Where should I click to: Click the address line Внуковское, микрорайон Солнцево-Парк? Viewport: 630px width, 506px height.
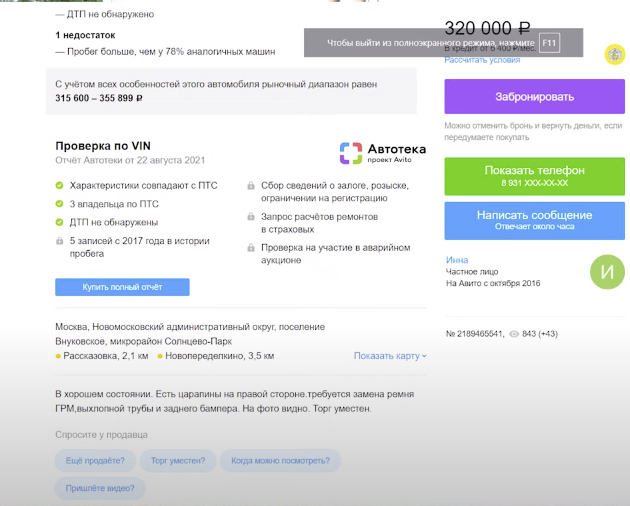pos(143,341)
